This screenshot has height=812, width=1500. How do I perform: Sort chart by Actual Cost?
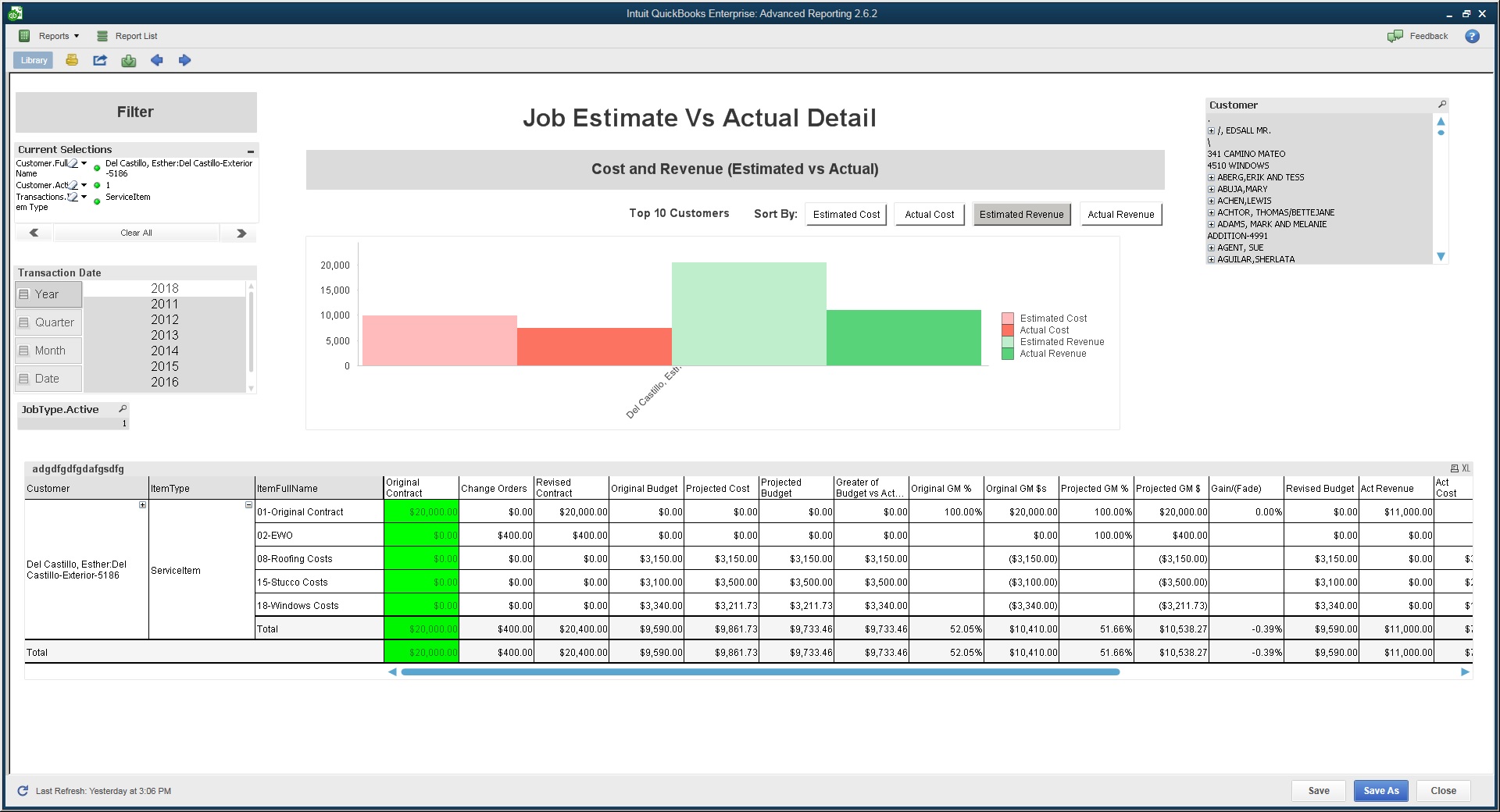tap(930, 215)
